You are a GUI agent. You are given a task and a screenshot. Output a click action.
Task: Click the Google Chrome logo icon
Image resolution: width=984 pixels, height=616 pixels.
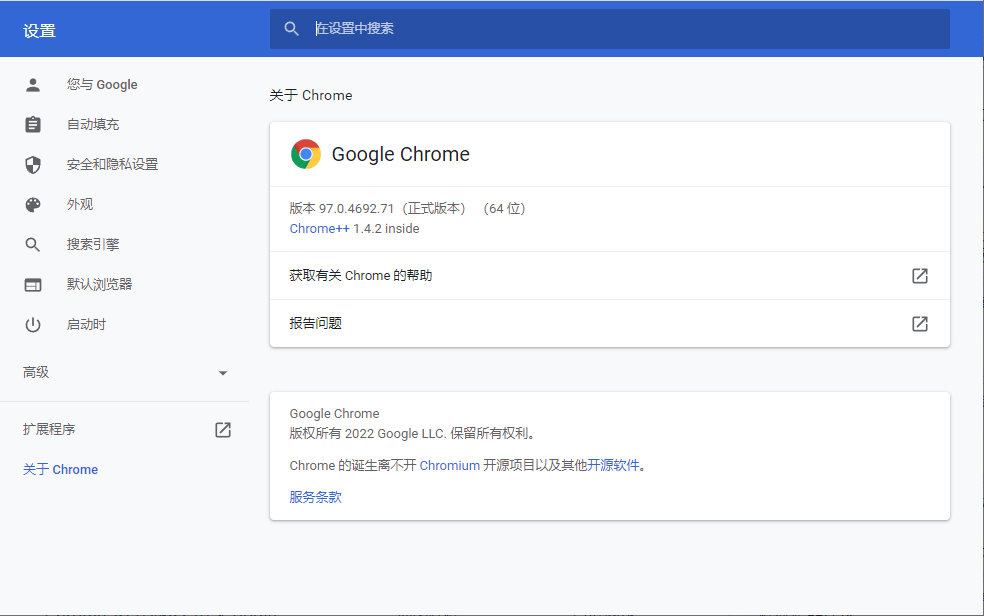click(306, 154)
